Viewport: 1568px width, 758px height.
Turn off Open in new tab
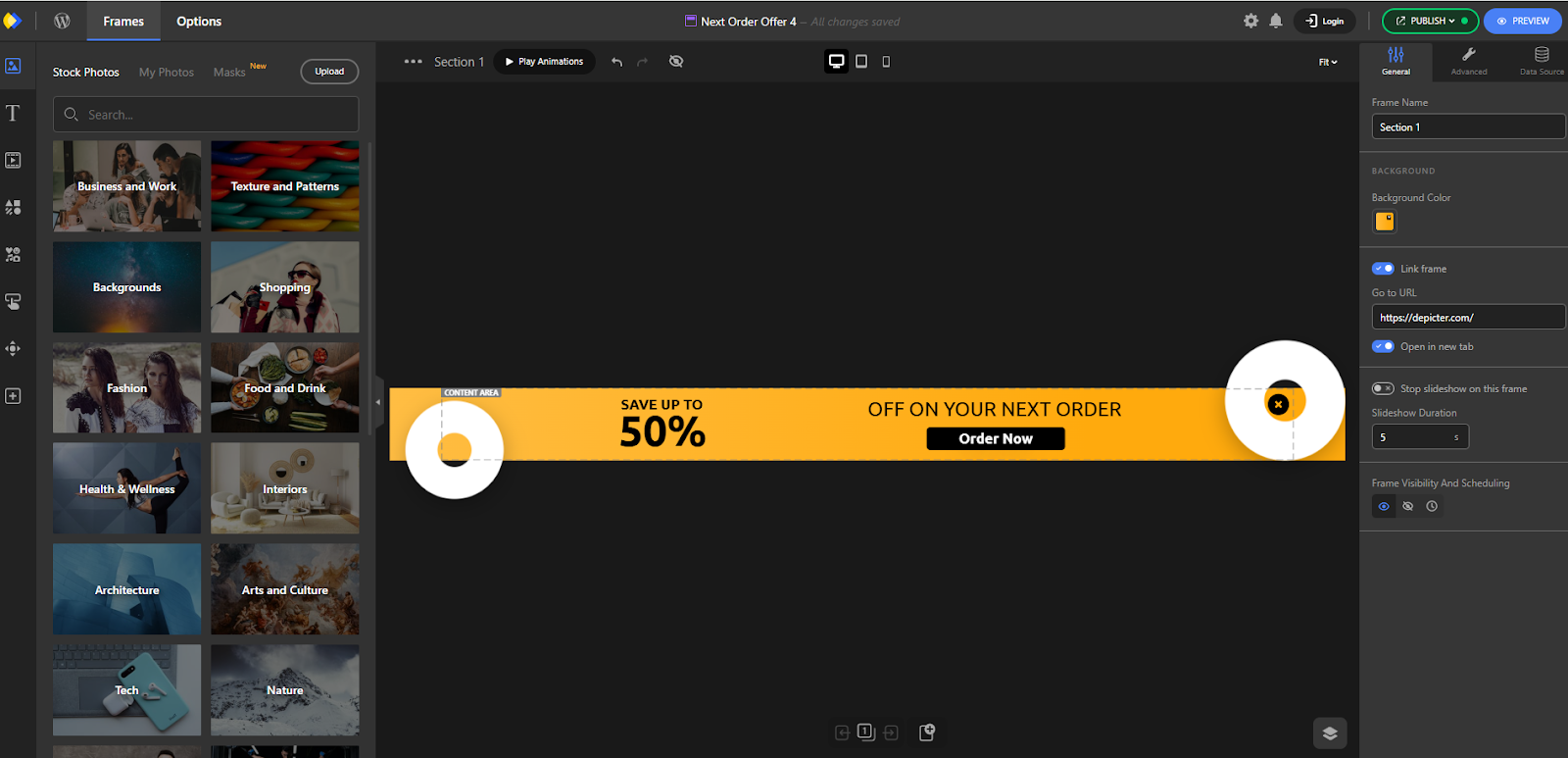pos(1383,346)
